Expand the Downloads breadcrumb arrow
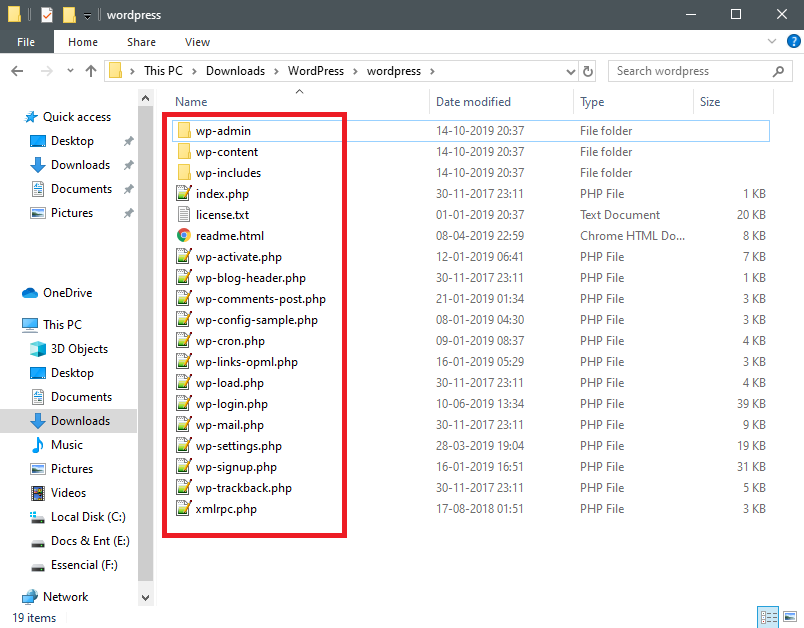The image size is (804, 628). (x=276, y=71)
